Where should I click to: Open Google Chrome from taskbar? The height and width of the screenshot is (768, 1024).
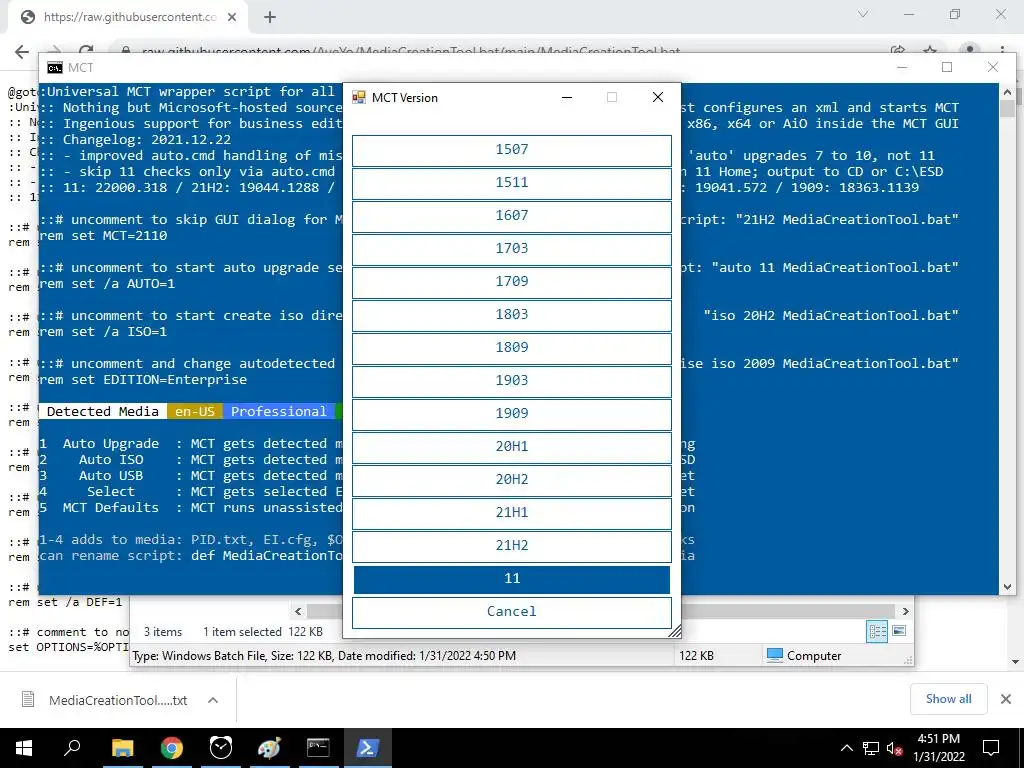172,748
